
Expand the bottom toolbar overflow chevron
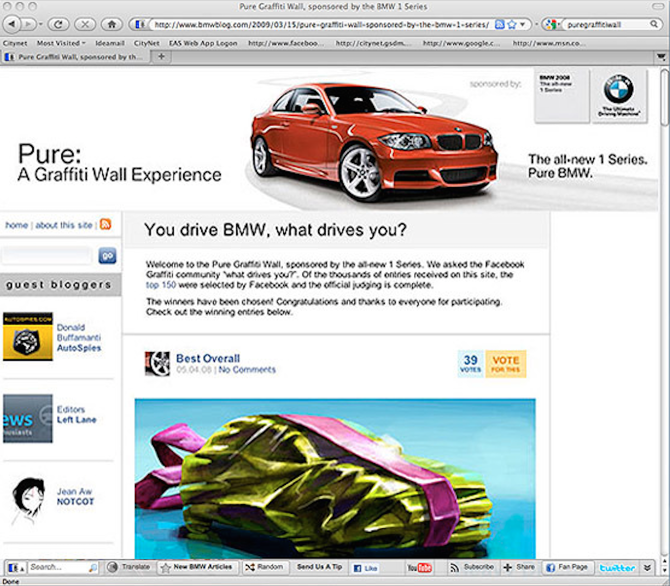[x=647, y=568]
